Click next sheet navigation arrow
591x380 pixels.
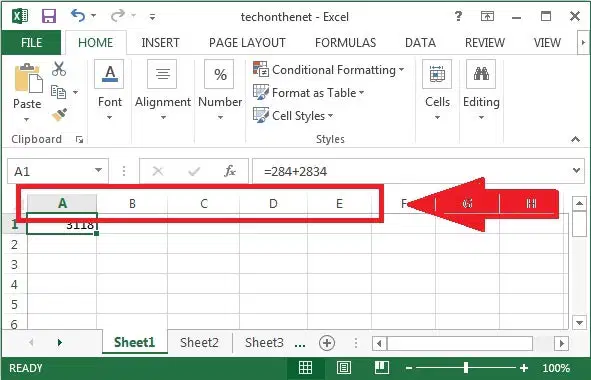(60, 342)
